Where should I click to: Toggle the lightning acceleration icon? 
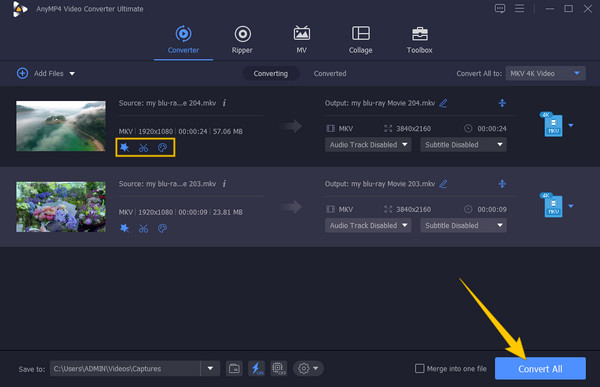256,369
